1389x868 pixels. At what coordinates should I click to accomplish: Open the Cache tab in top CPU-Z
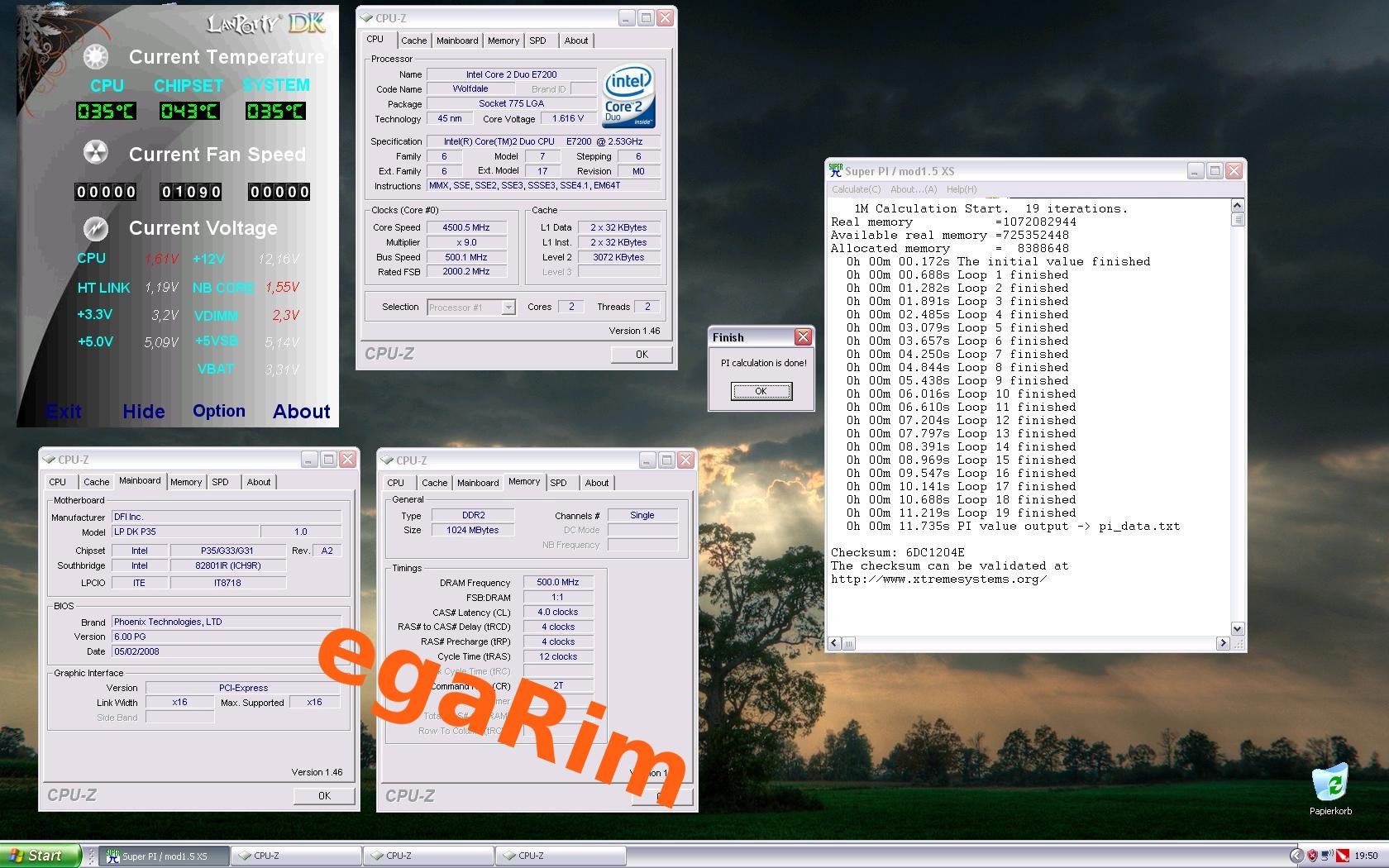(413, 41)
